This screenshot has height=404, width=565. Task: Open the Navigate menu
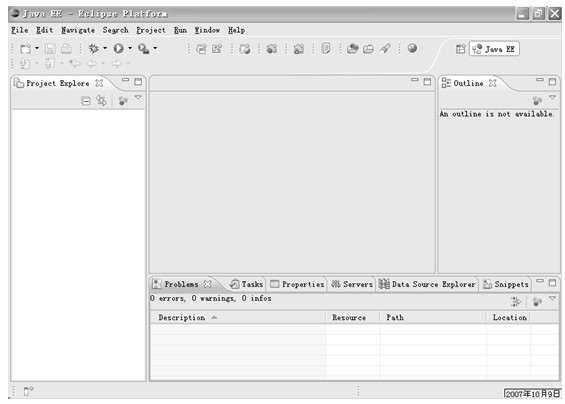coord(78,30)
